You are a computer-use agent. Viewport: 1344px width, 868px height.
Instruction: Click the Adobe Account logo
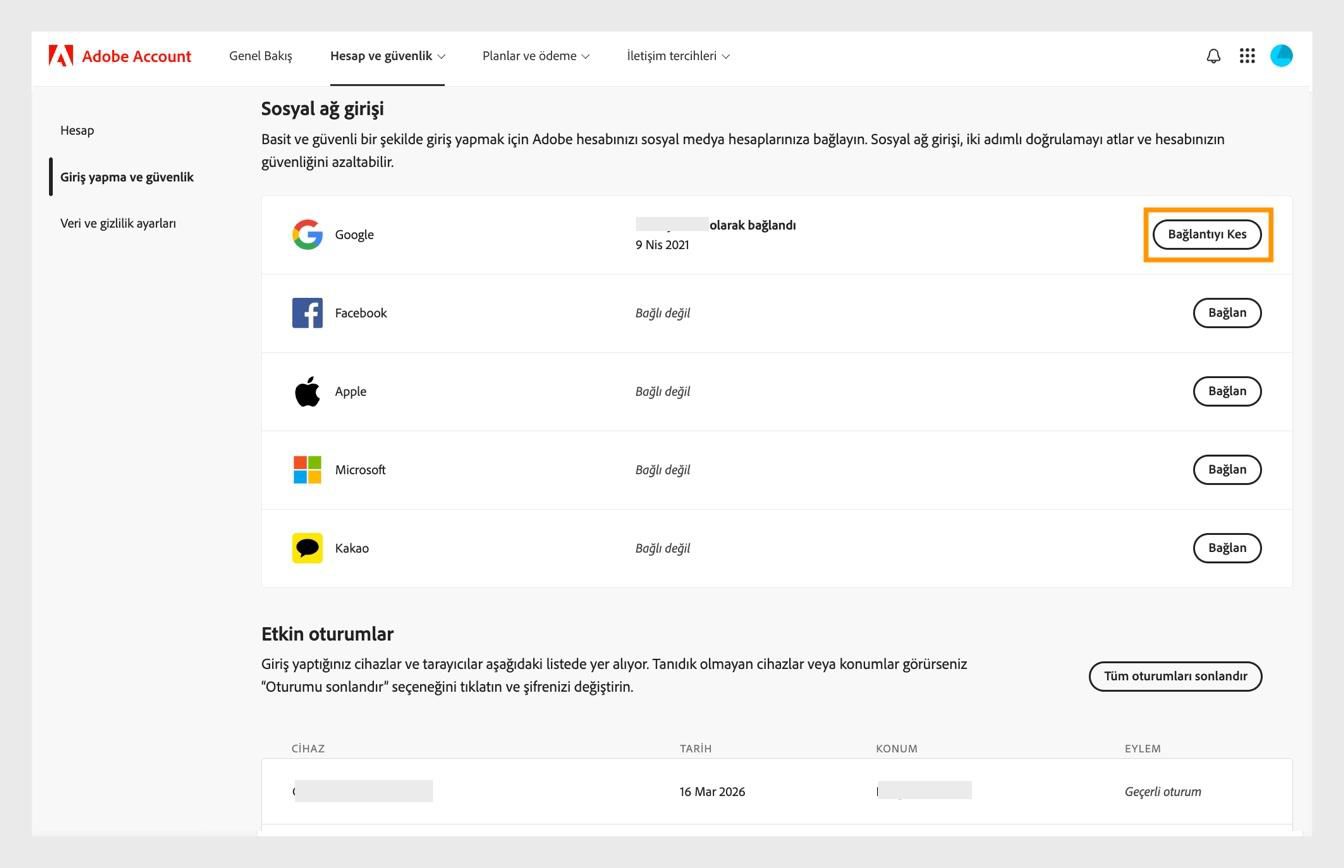click(x=120, y=56)
